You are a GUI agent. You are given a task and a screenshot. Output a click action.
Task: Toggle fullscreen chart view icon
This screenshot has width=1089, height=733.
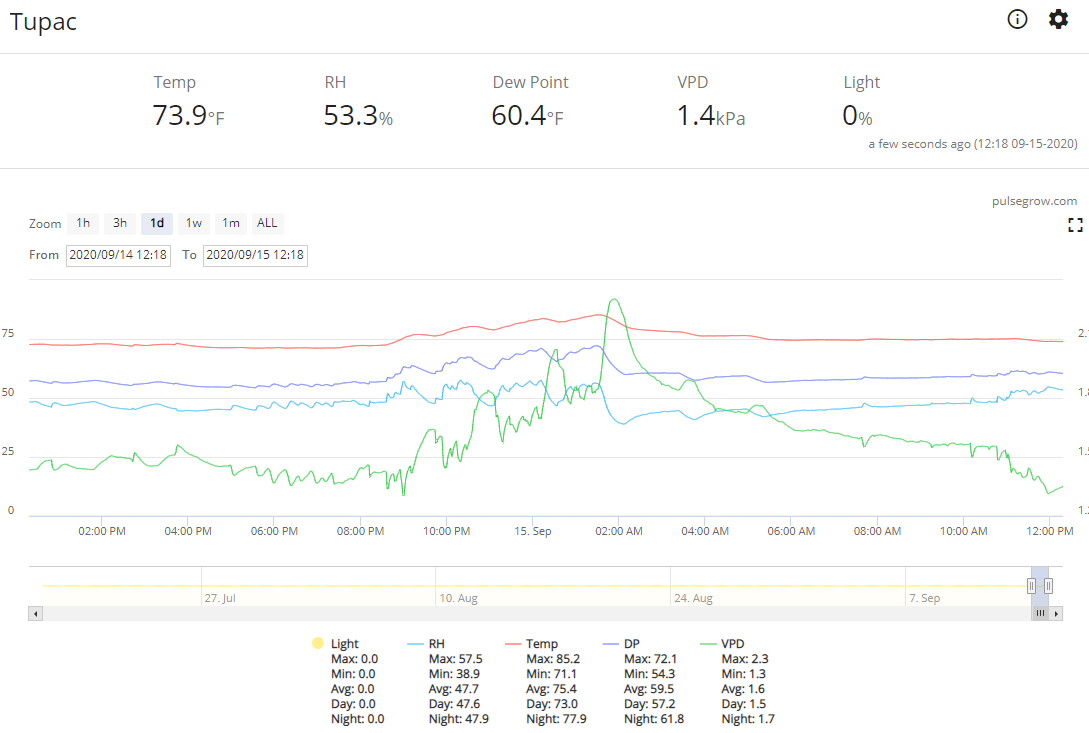[x=1075, y=225]
